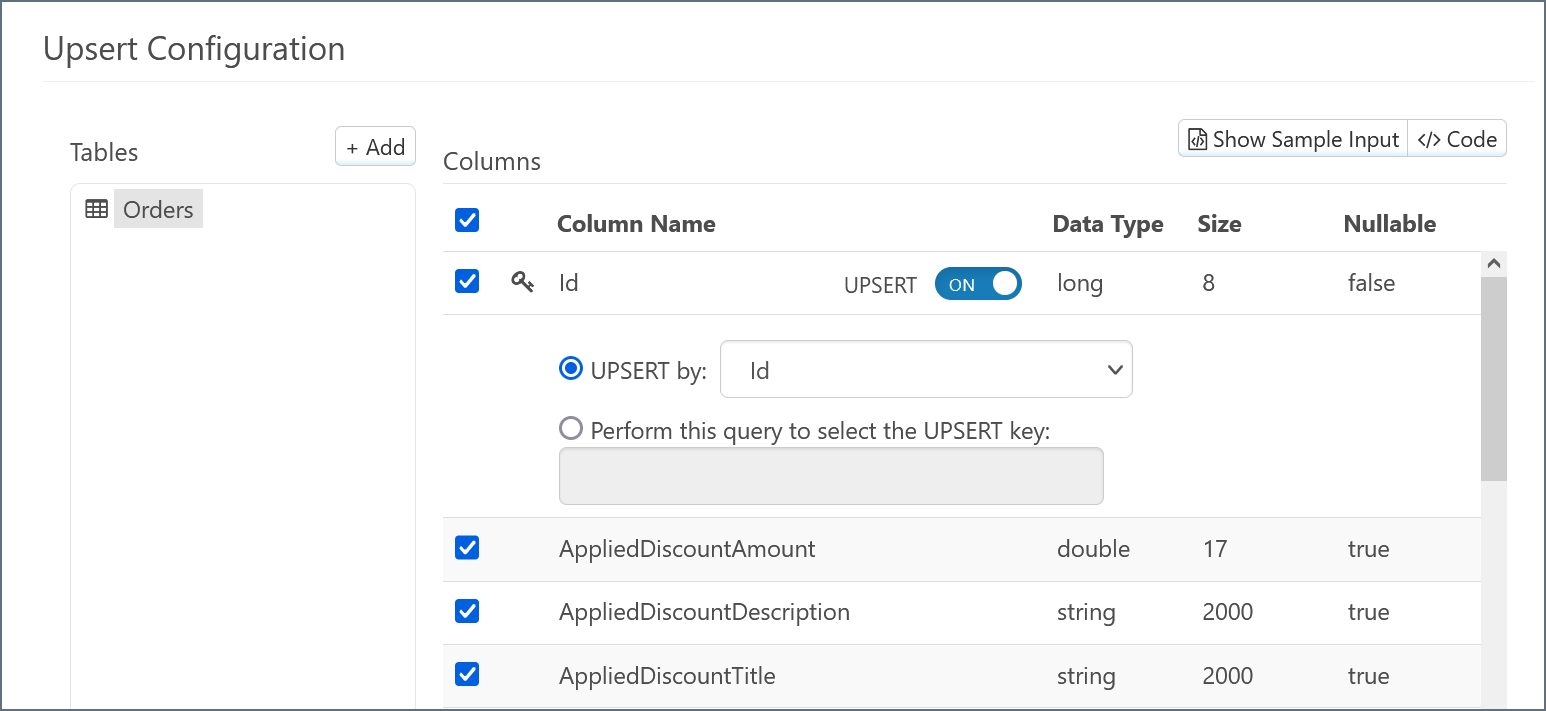Image resolution: width=1546 pixels, height=711 pixels.
Task: Click the key icon beside Id column
Action: pos(522,283)
